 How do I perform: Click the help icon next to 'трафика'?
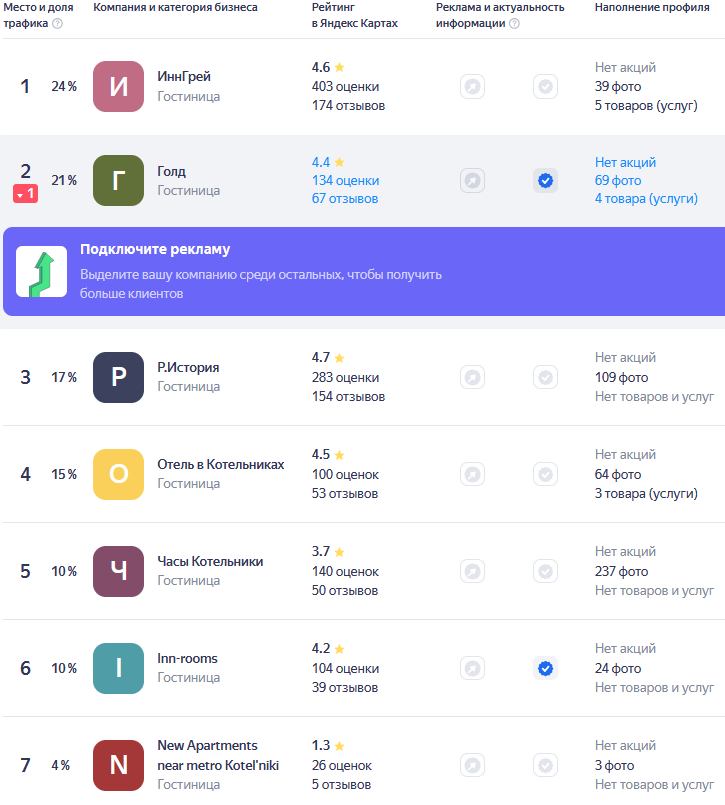[58, 24]
